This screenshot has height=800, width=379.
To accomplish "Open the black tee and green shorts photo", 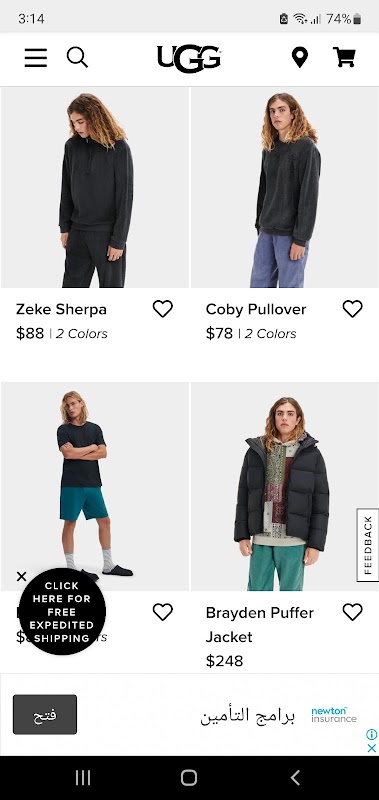I will 95,486.
